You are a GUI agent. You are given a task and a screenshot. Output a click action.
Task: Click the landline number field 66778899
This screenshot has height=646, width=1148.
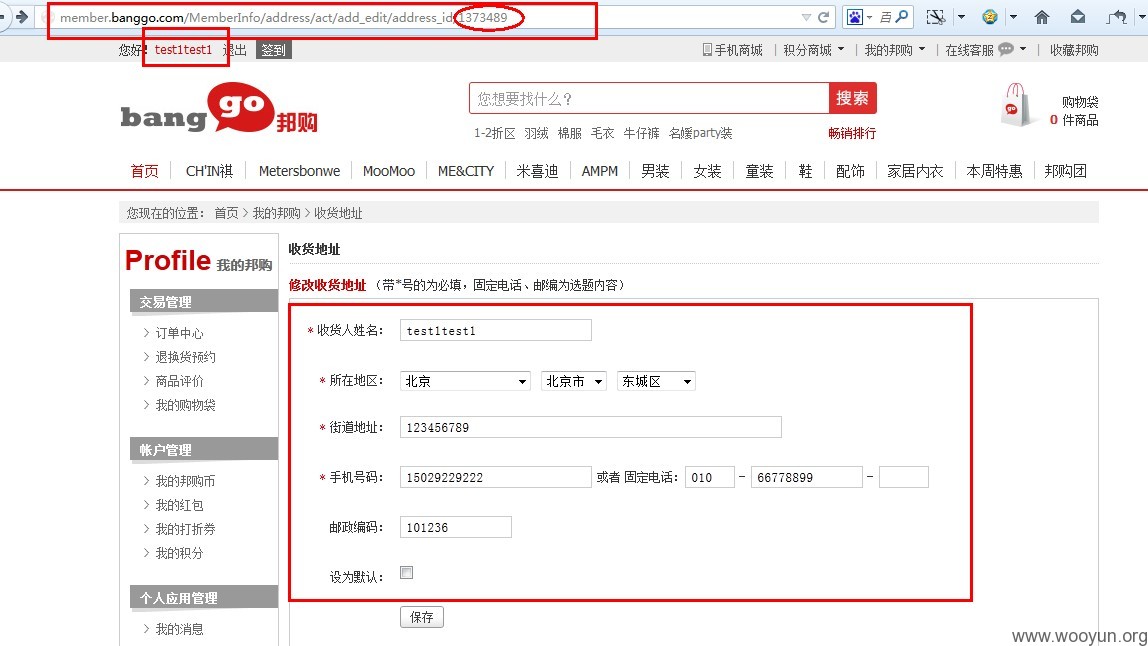click(807, 477)
